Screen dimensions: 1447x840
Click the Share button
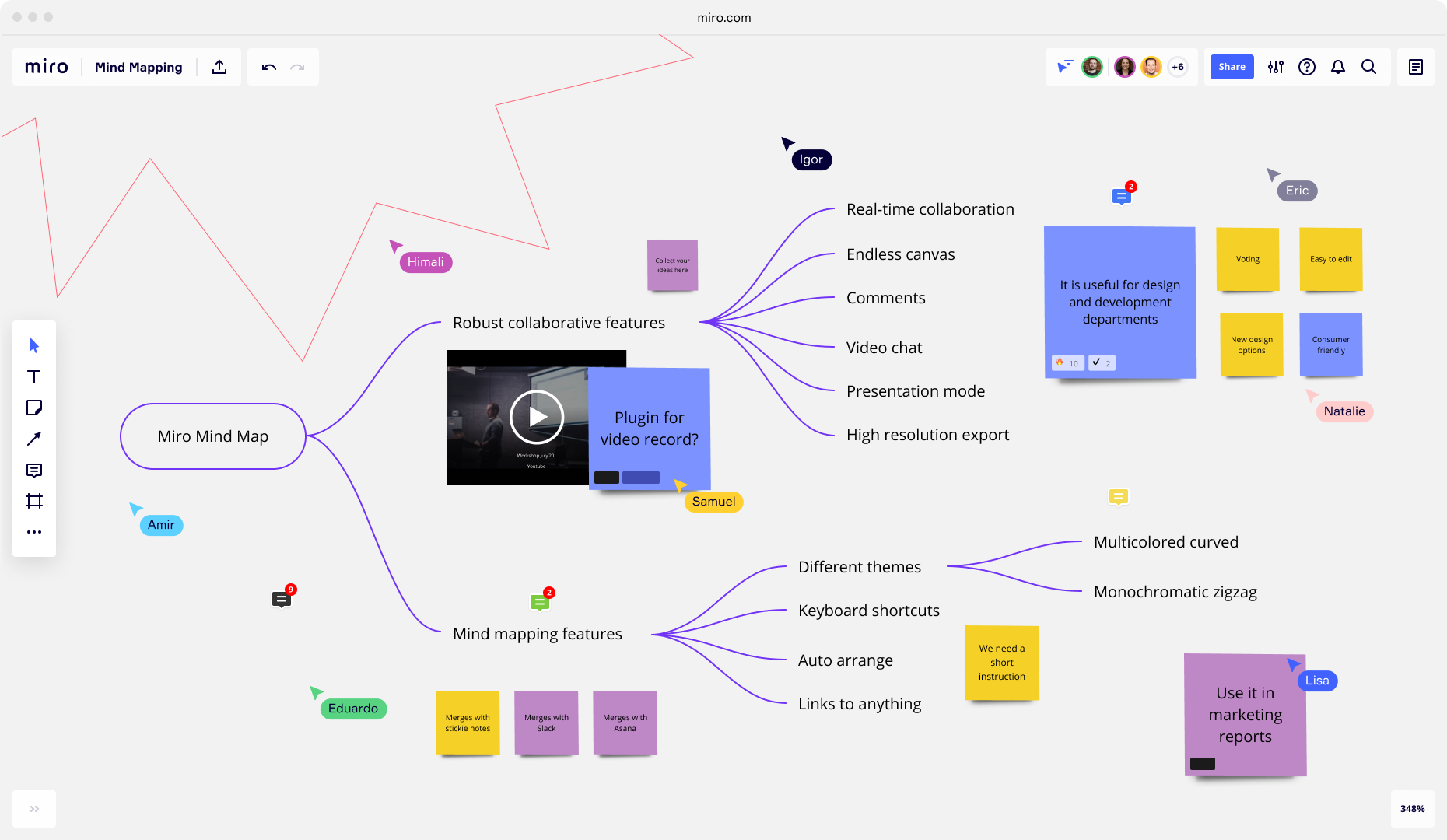pyautogui.click(x=1232, y=67)
